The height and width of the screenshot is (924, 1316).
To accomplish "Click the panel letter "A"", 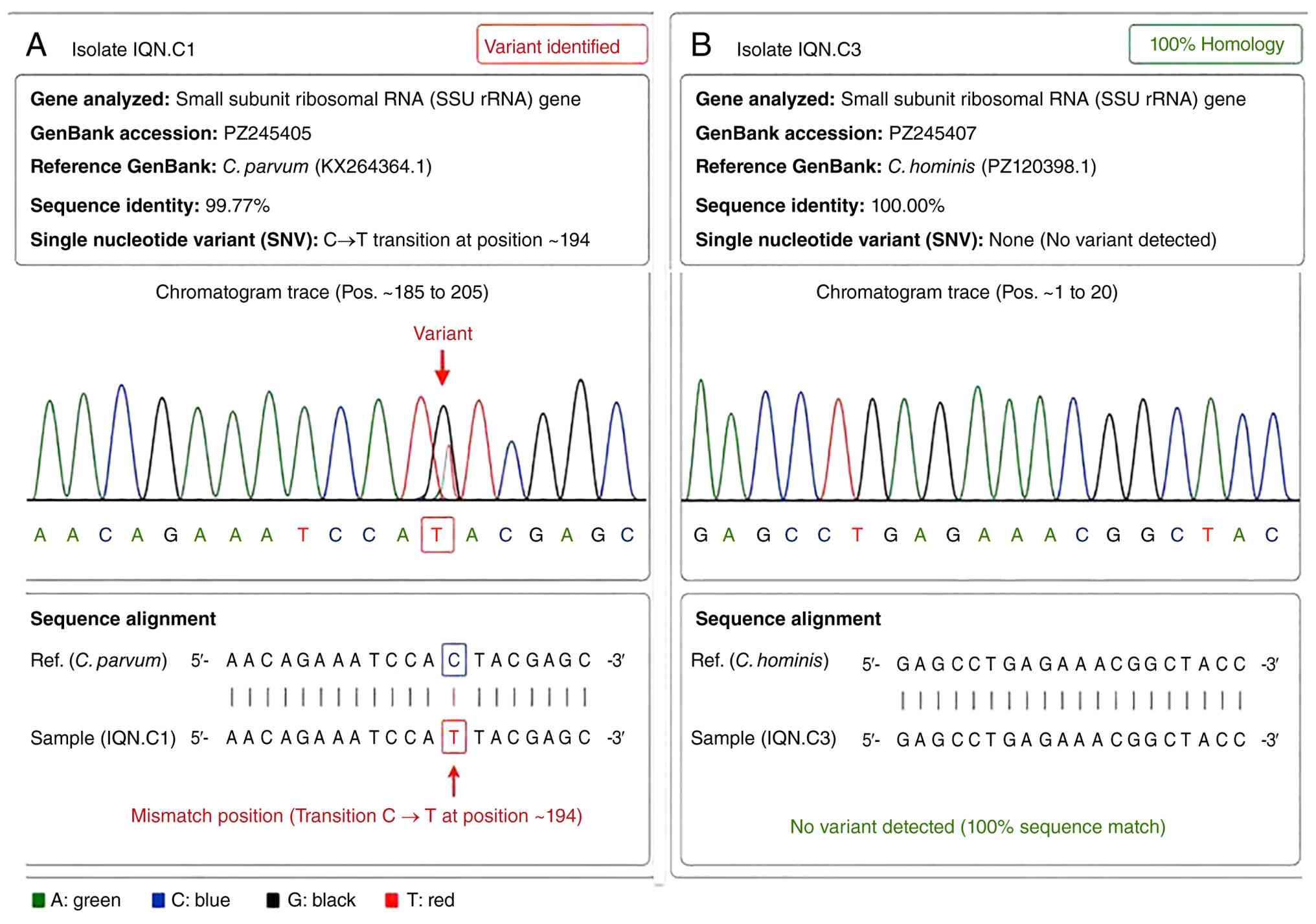I will [x=36, y=45].
